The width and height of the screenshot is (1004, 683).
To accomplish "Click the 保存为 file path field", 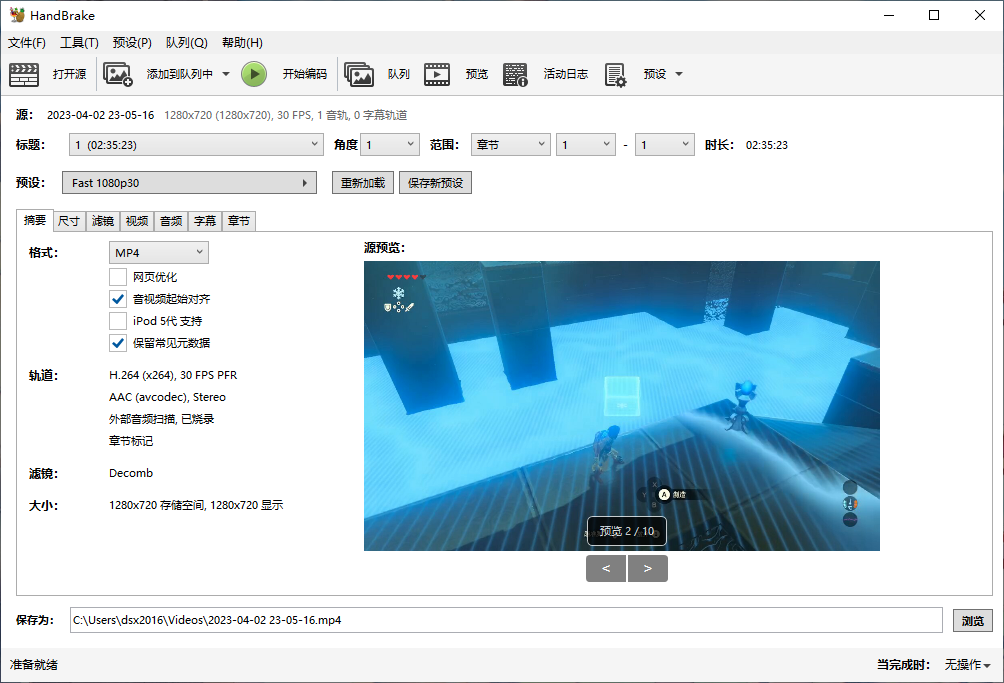I will pyautogui.click(x=506, y=620).
